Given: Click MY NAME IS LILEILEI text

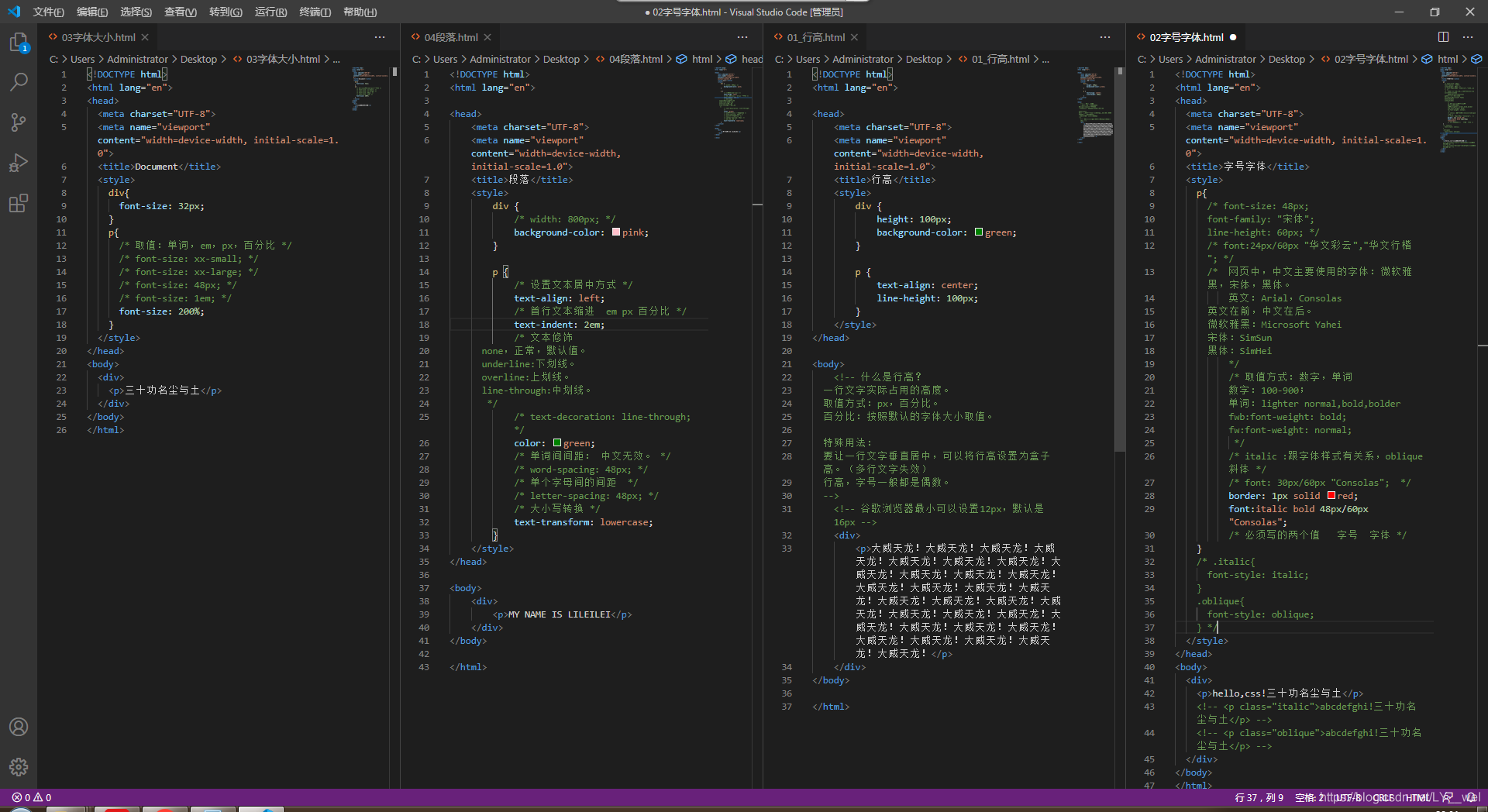Looking at the screenshot, I should 559,614.
